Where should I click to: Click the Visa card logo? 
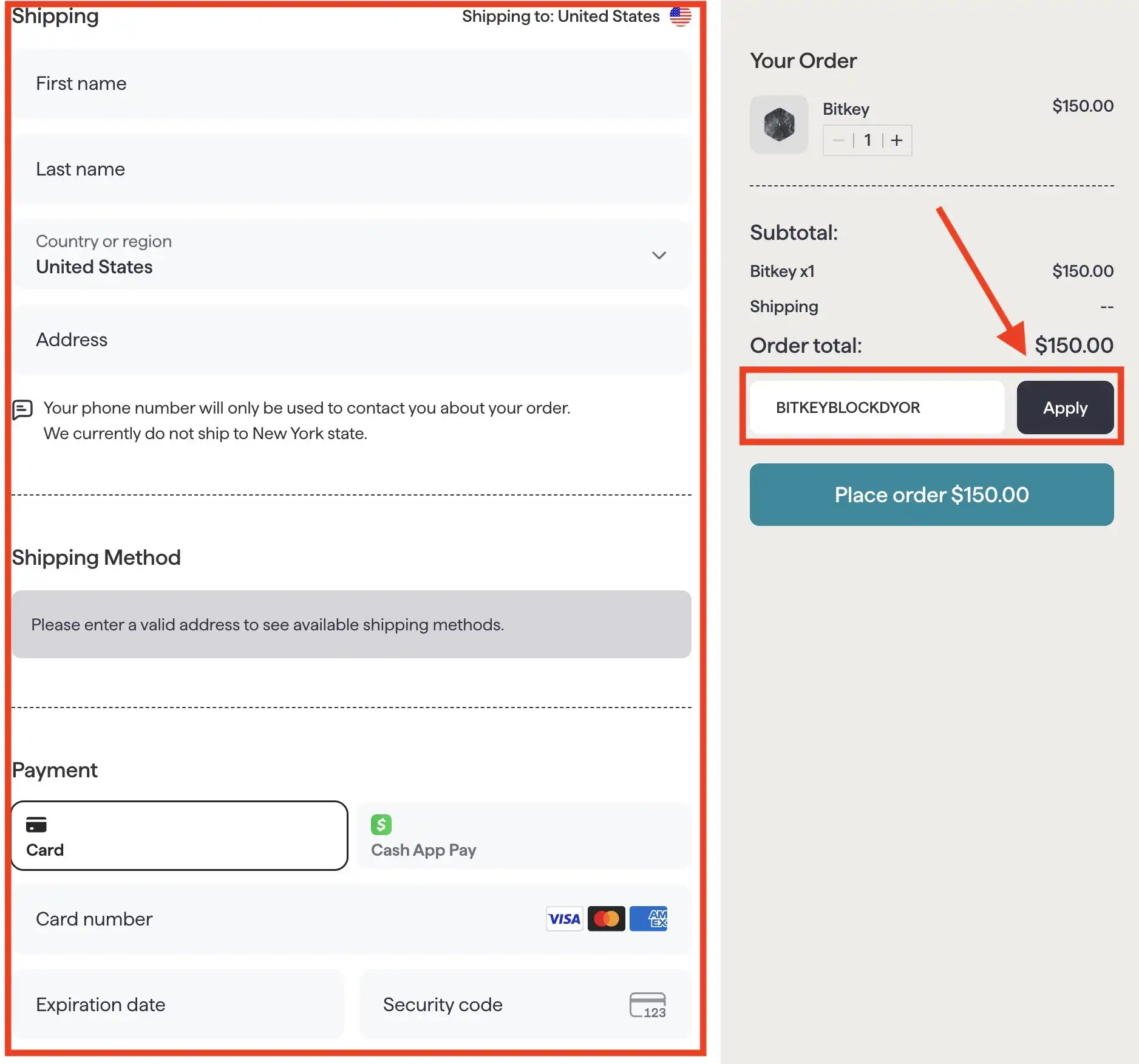click(564, 919)
